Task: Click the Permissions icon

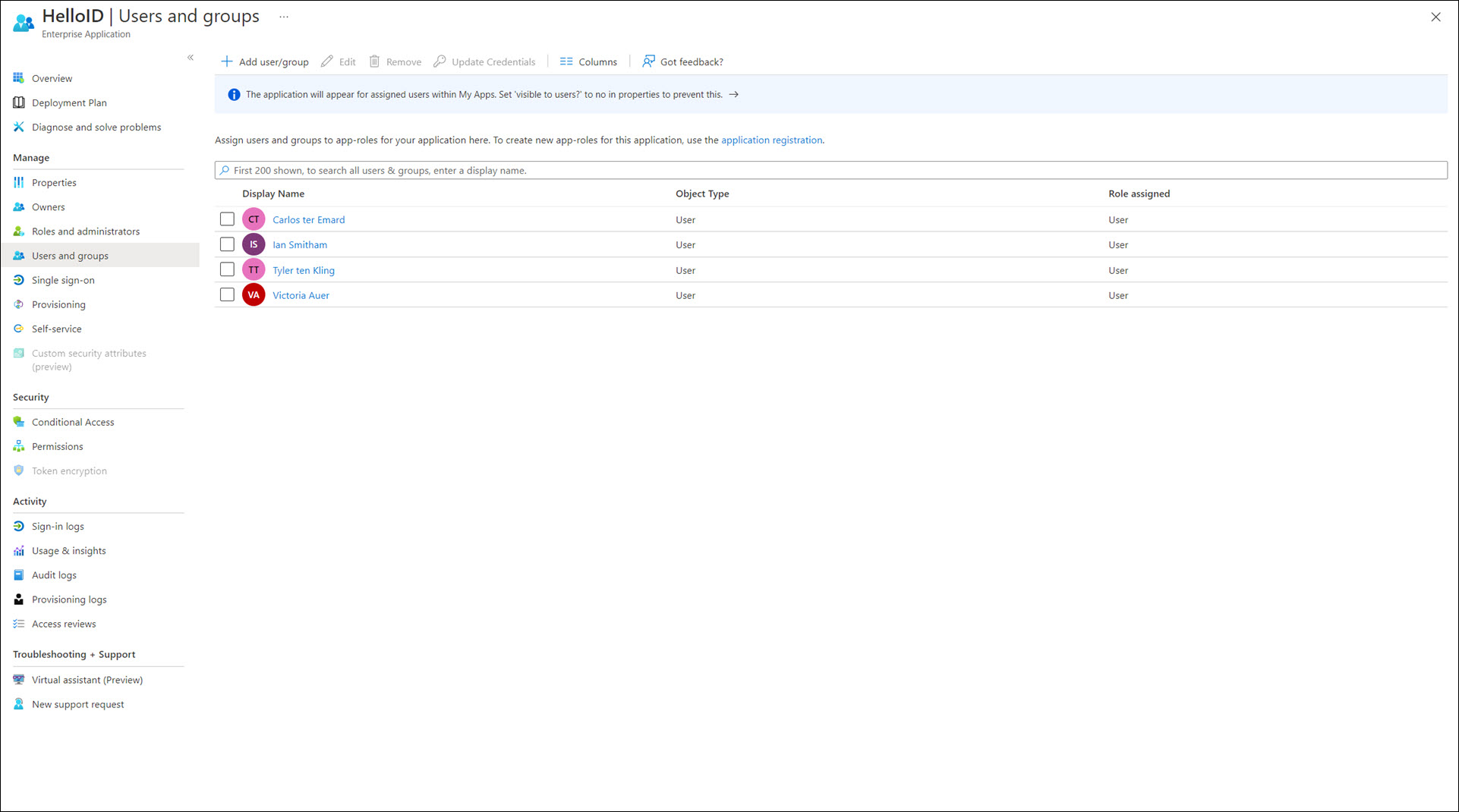Action: pos(19,446)
